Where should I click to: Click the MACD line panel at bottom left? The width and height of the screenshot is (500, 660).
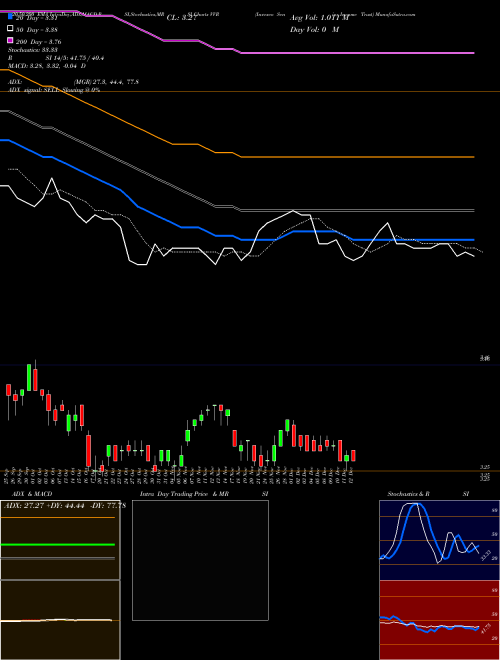[x=60, y=620]
